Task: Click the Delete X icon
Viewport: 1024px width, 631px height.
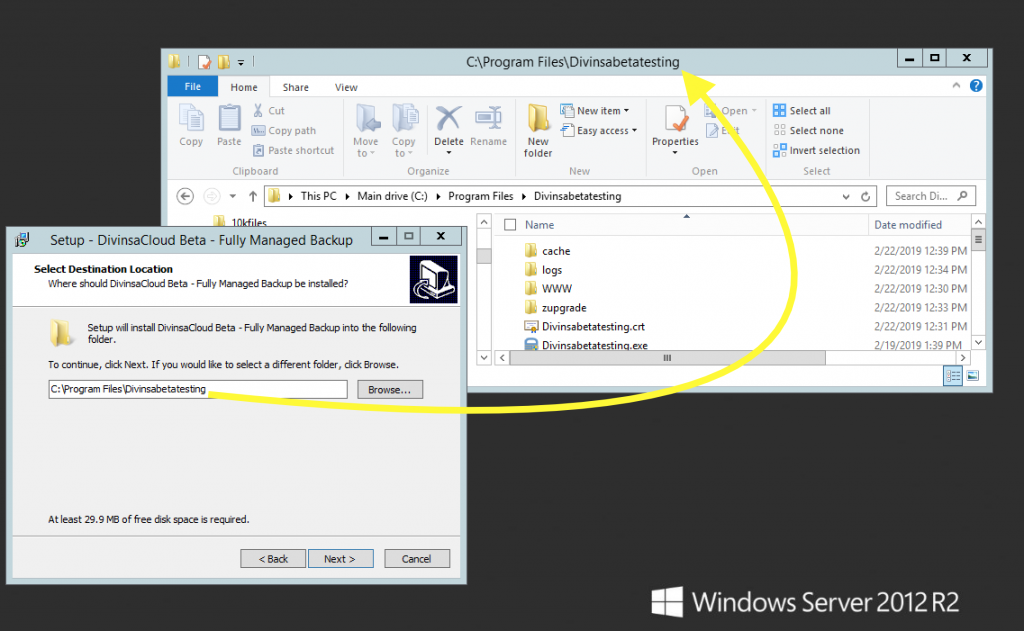Action: [449, 118]
